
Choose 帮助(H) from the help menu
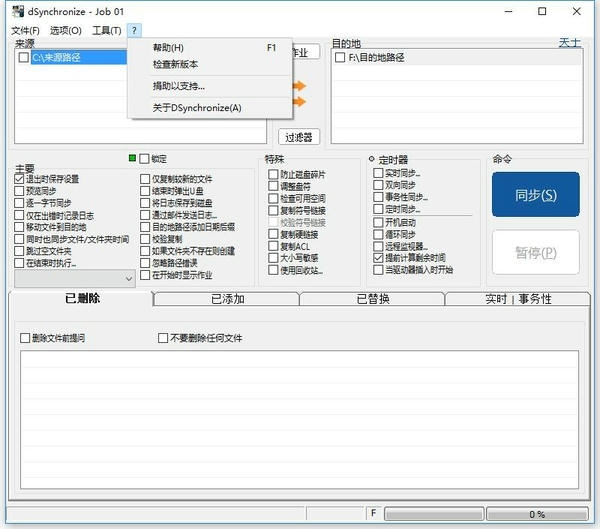(210, 48)
